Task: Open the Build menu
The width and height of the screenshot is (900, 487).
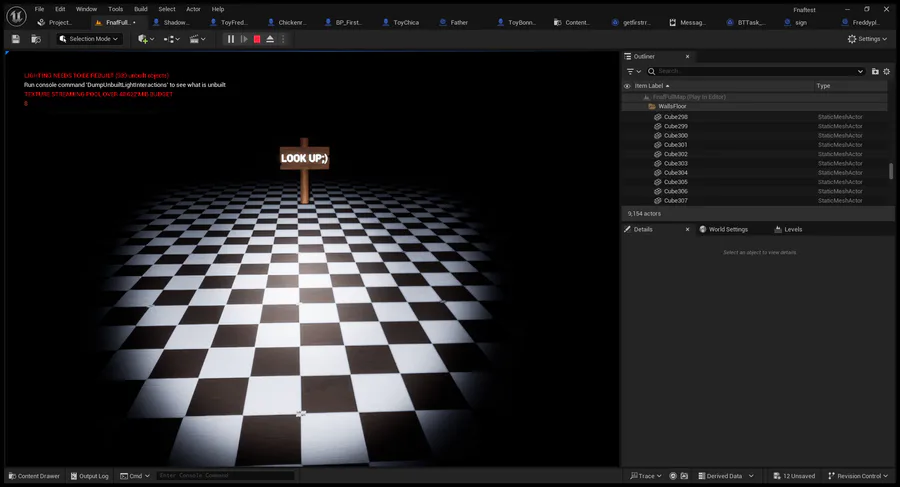Action: coord(141,9)
